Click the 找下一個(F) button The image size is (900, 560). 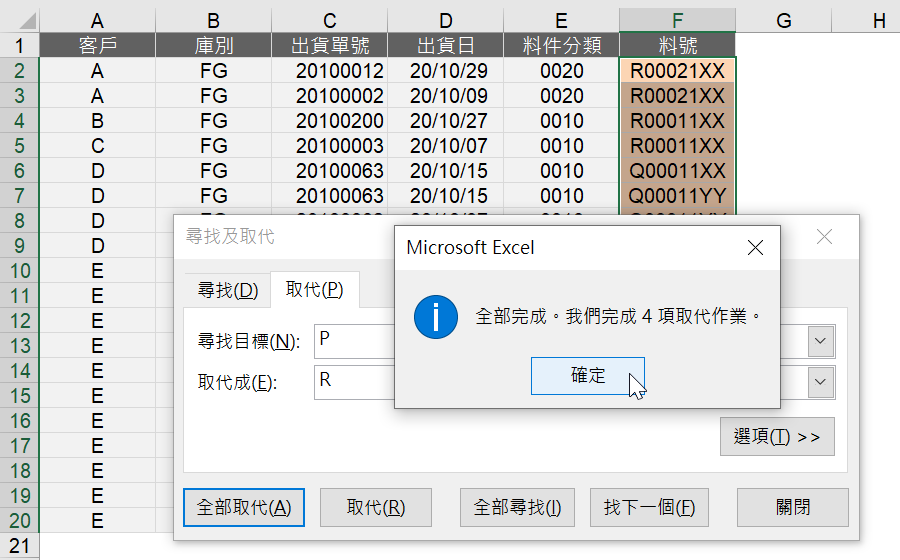pos(649,508)
